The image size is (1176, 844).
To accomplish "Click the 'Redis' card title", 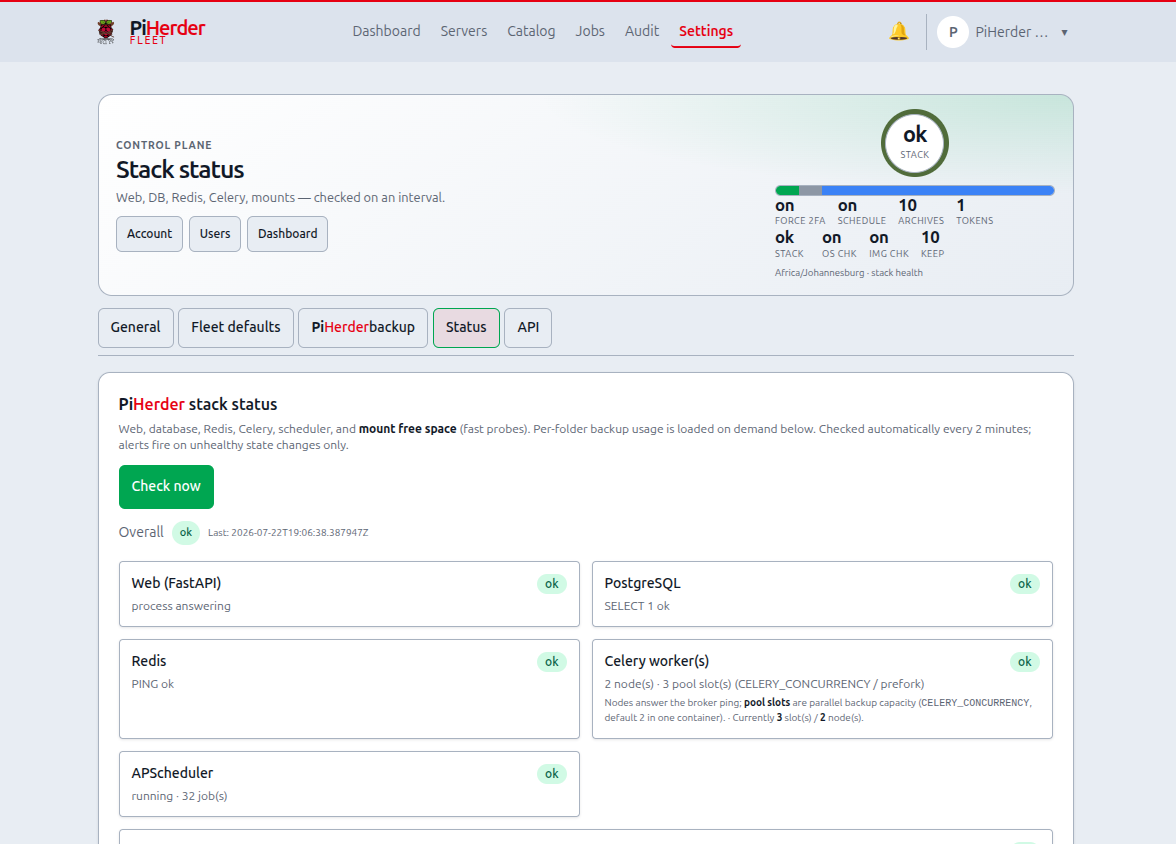I will [x=148, y=662].
